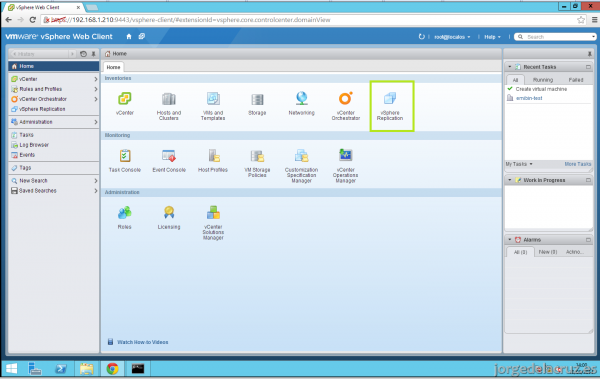This screenshot has height=379, width=600.
Task: Click the link icon beside the header home icon
Action: (x=142, y=36)
